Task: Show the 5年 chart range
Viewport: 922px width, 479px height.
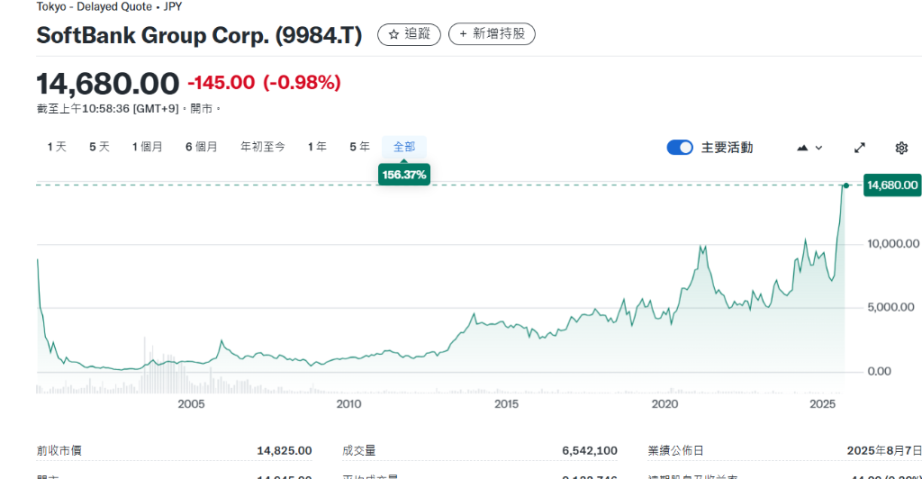Action: 359,147
